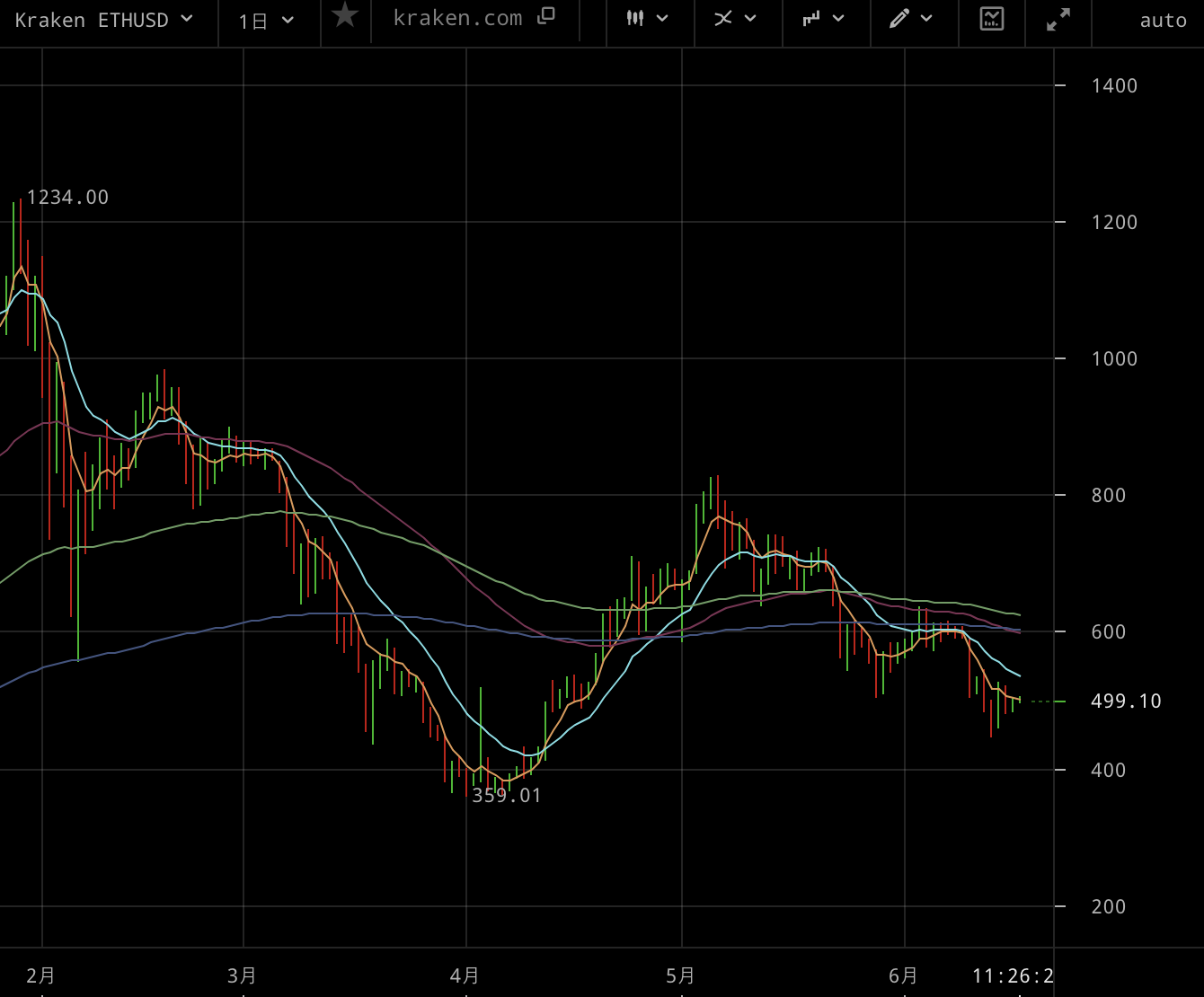Image resolution: width=1204 pixels, height=997 pixels.
Task: Star this chart as favorite
Action: coord(345,16)
